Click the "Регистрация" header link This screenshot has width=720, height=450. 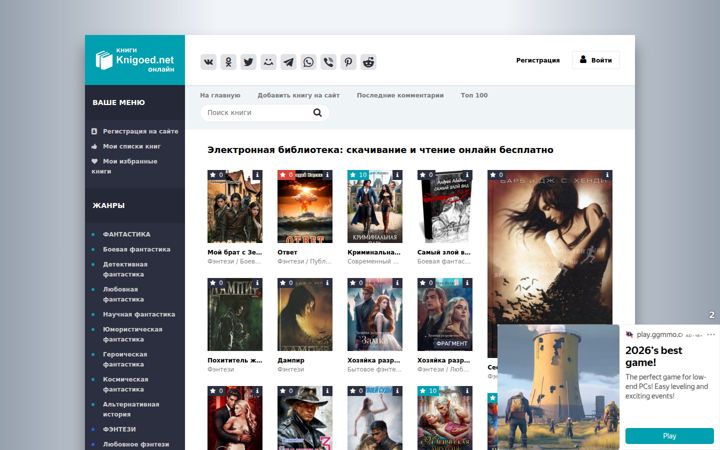pyautogui.click(x=538, y=60)
